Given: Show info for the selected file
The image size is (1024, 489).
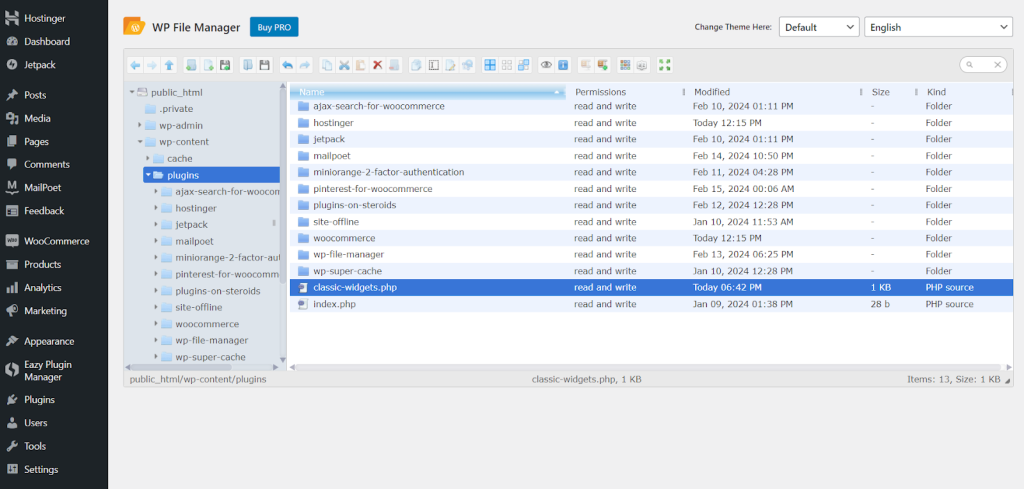Looking at the screenshot, I should pyautogui.click(x=563, y=65).
